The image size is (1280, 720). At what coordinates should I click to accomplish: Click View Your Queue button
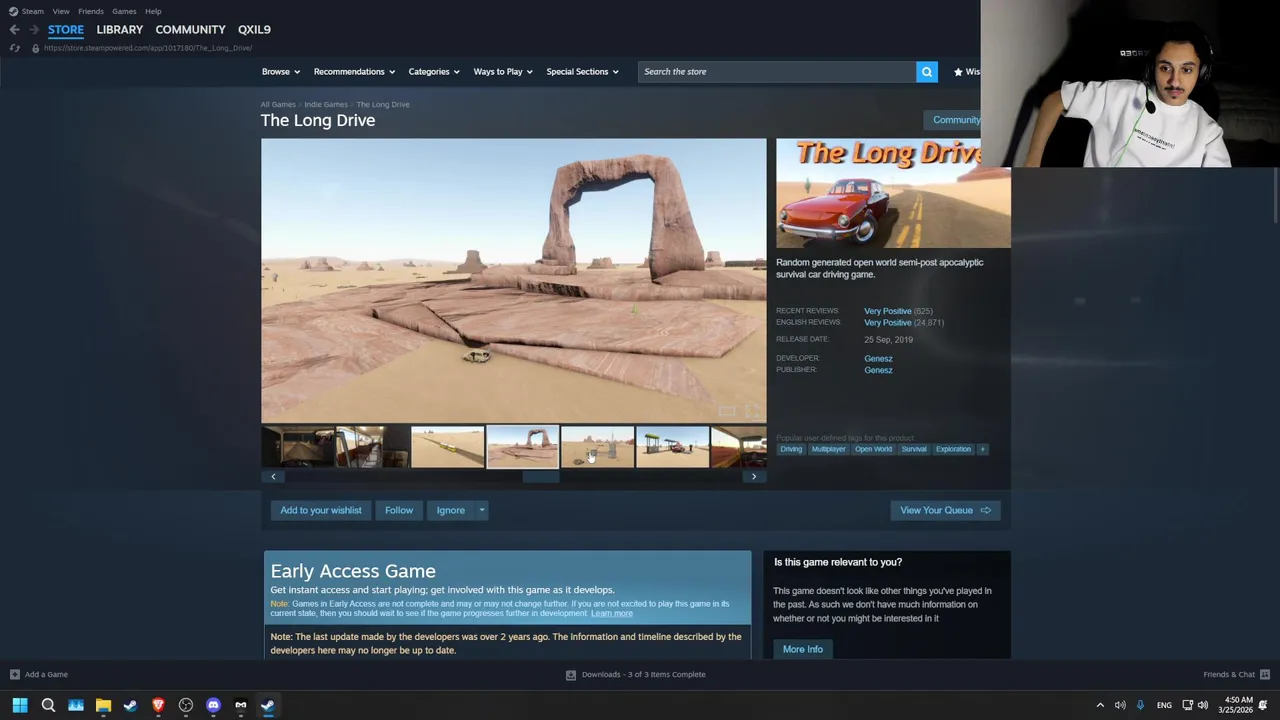tap(945, 510)
